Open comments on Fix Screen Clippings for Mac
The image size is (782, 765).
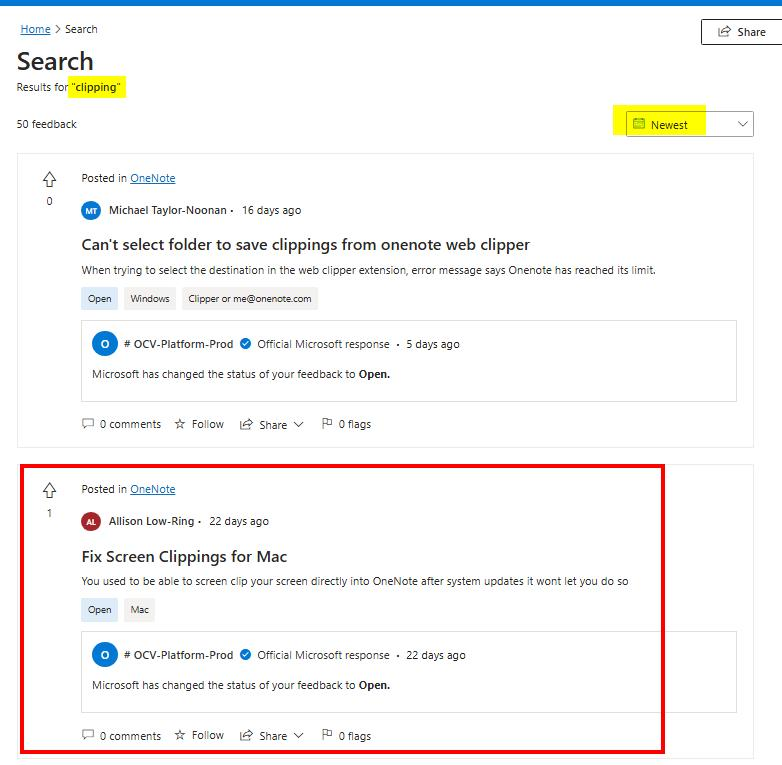point(121,736)
